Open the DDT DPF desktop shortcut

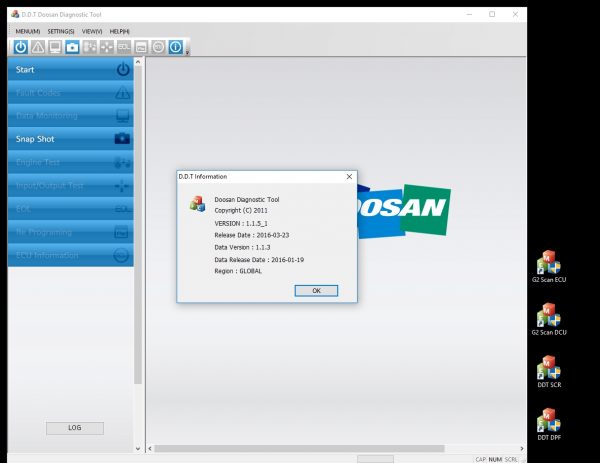[x=549, y=424]
